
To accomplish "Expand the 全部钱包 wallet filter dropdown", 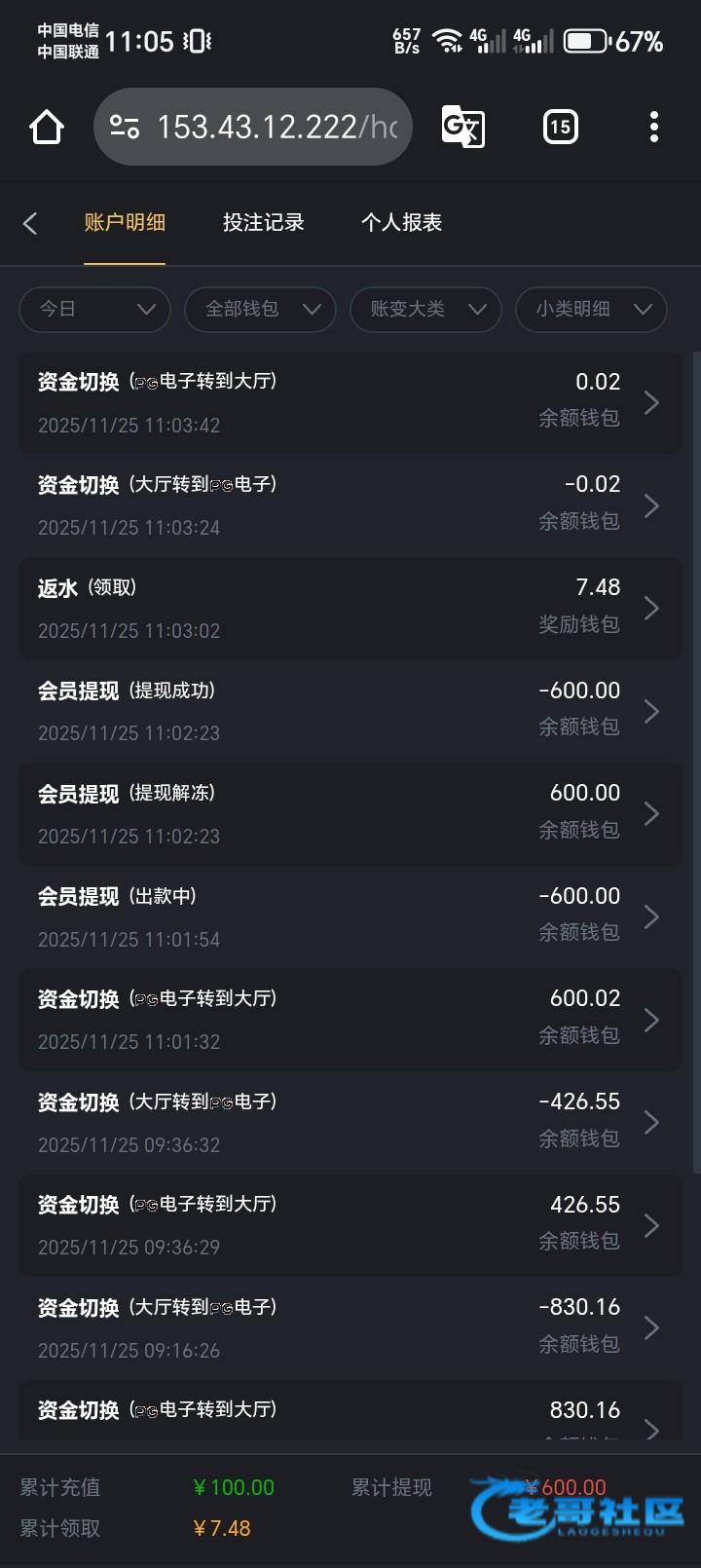I will (x=260, y=309).
